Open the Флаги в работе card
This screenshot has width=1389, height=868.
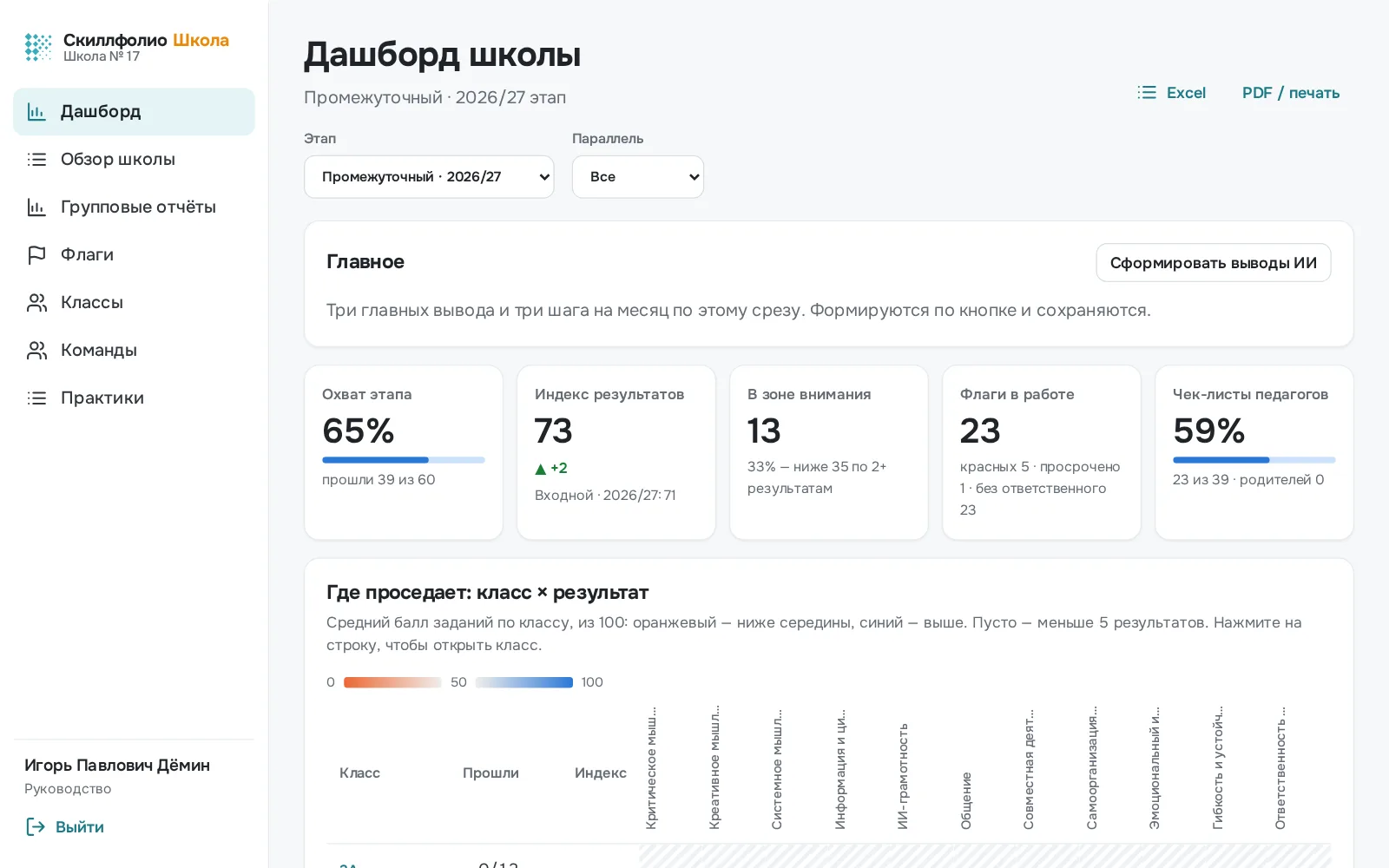[1042, 452]
